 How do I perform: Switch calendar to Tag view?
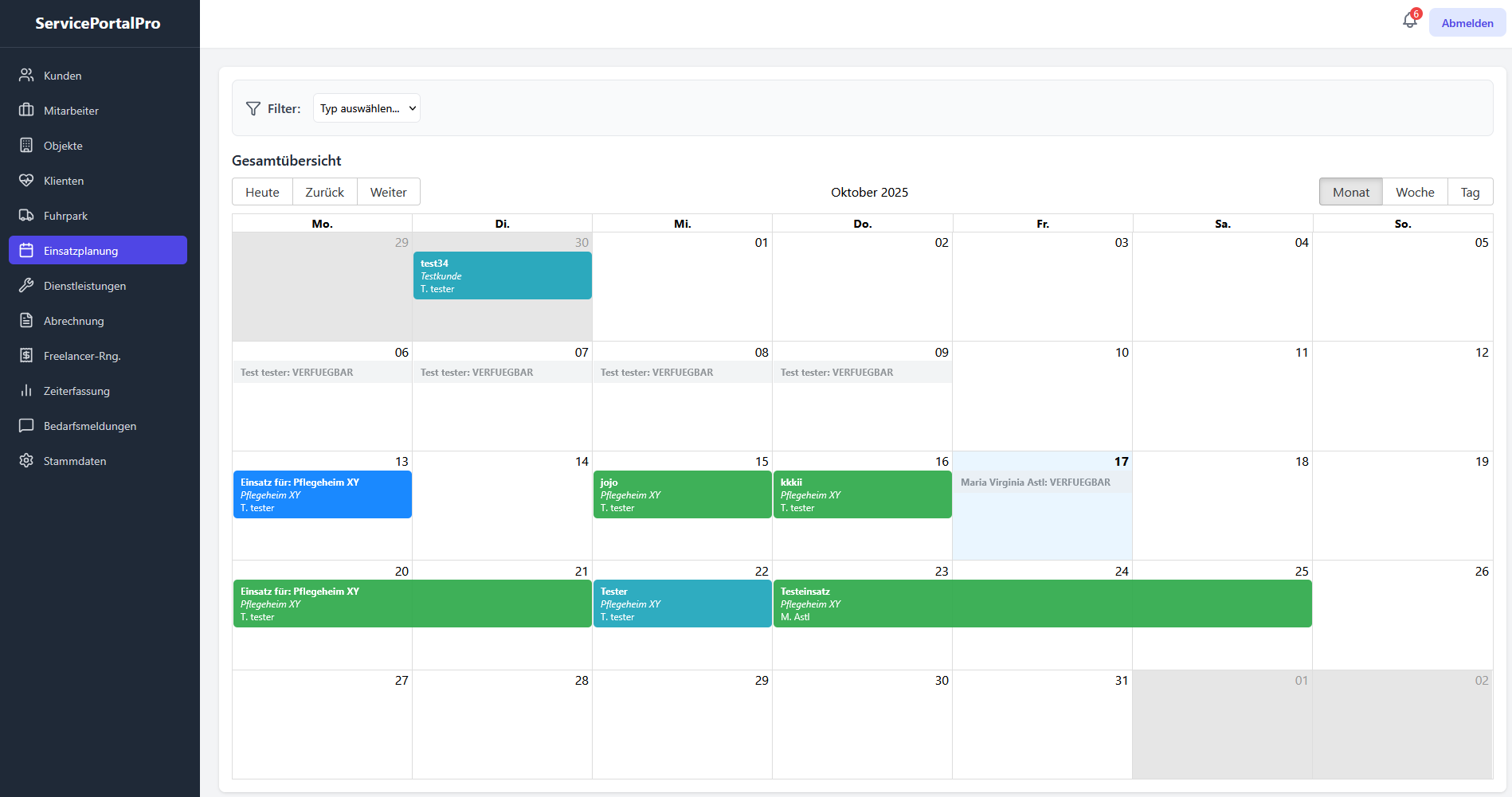pos(1470,191)
